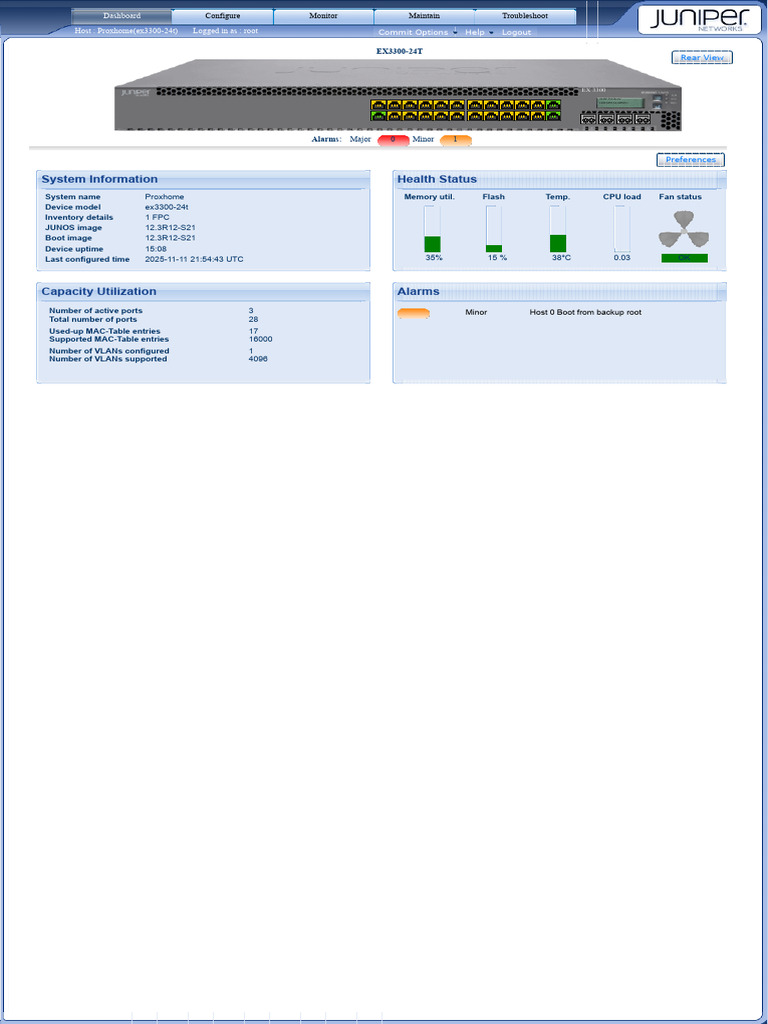Click the switch's LCD panel display
This screenshot has width=768, height=1024.
620,102
